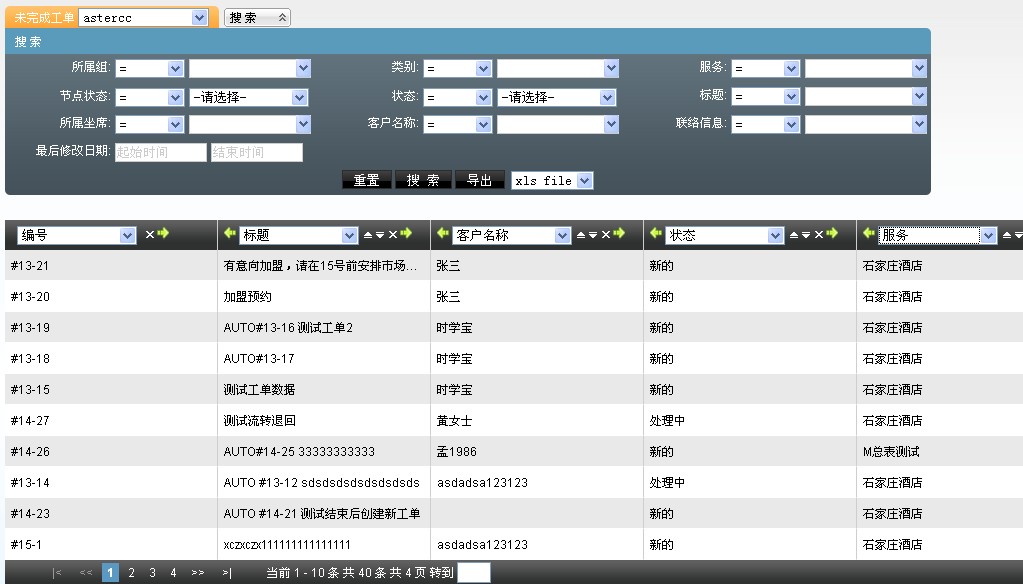Click next page >> in pagination
The height and width of the screenshot is (584, 1023).
pyautogui.click(x=198, y=573)
